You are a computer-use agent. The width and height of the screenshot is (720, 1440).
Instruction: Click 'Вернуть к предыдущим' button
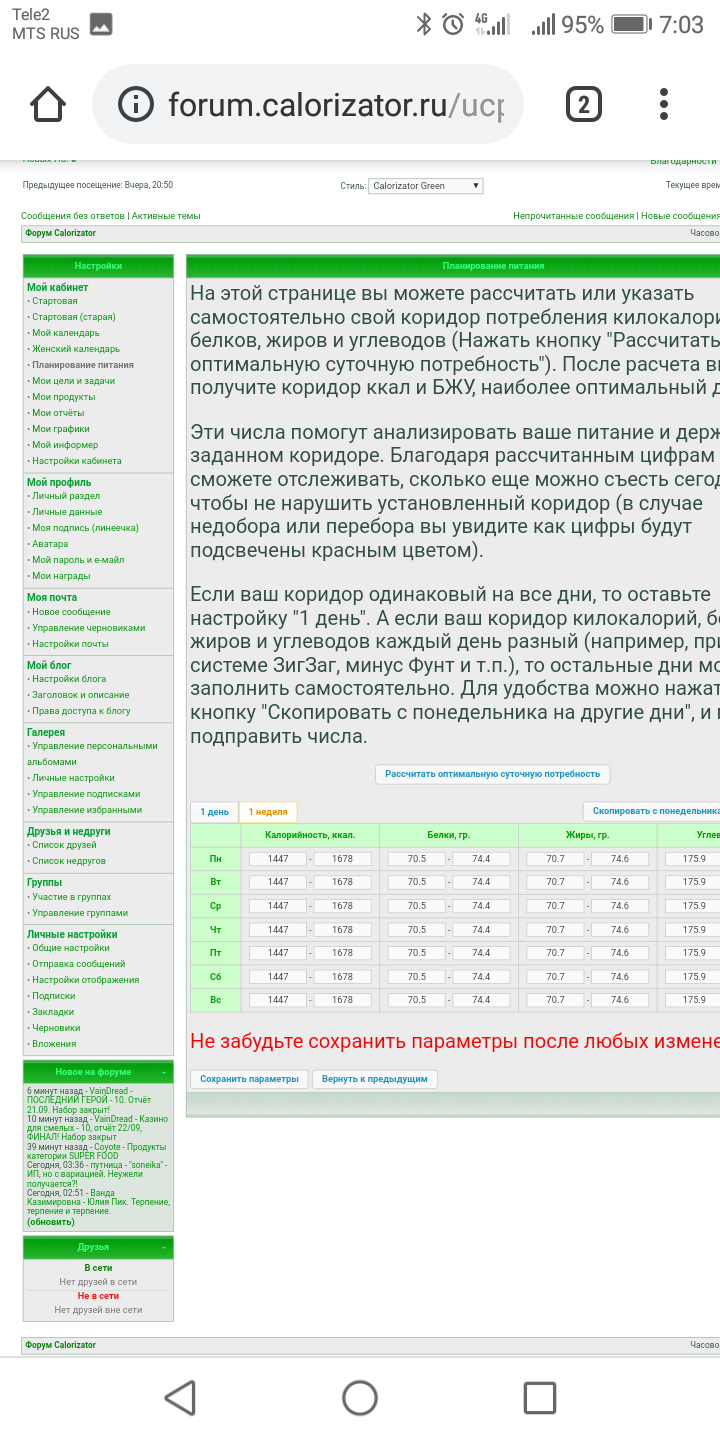[375, 1079]
